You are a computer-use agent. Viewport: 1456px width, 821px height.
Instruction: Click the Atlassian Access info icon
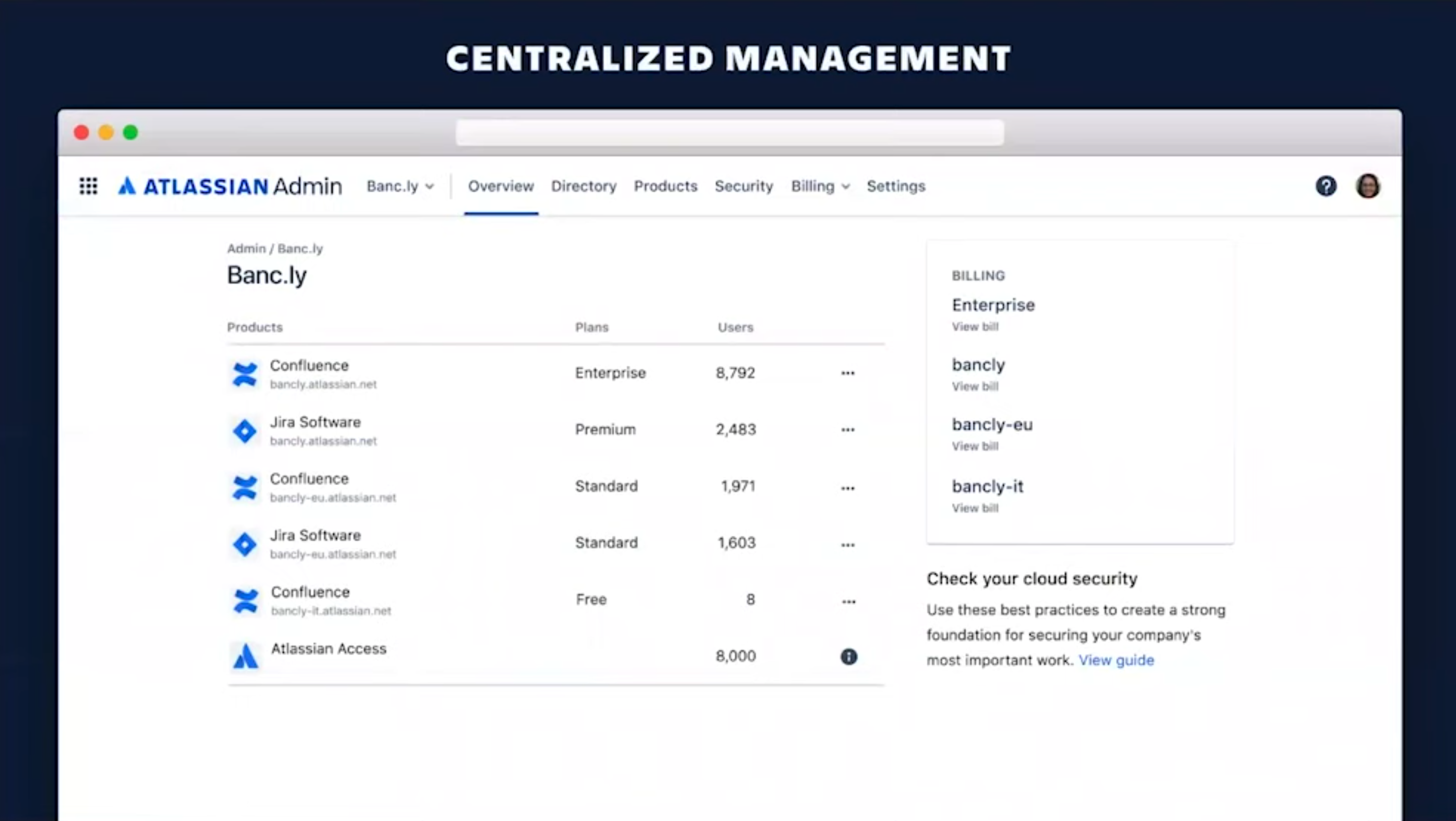point(849,657)
